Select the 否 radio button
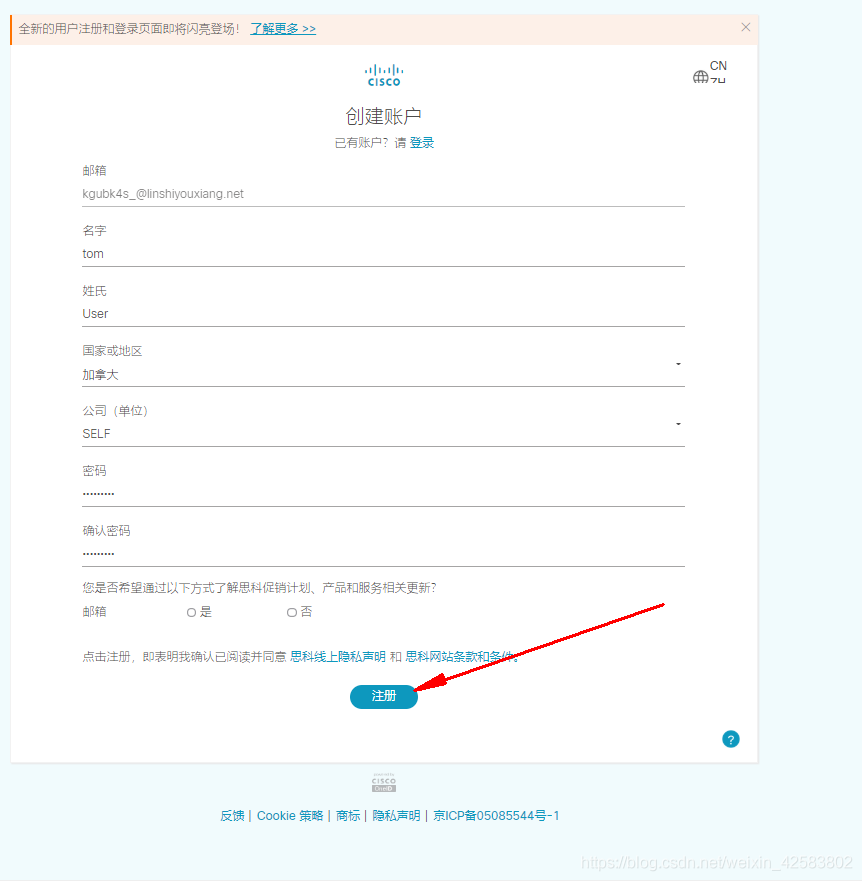The width and height of the screenshot is (862, 881). [292, 612]
